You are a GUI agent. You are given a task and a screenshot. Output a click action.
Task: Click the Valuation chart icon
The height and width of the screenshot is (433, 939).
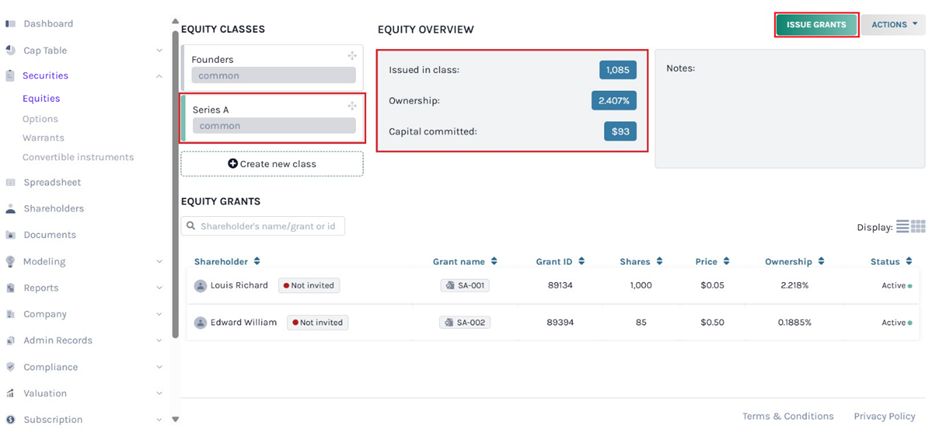click(x=10, y=393)
